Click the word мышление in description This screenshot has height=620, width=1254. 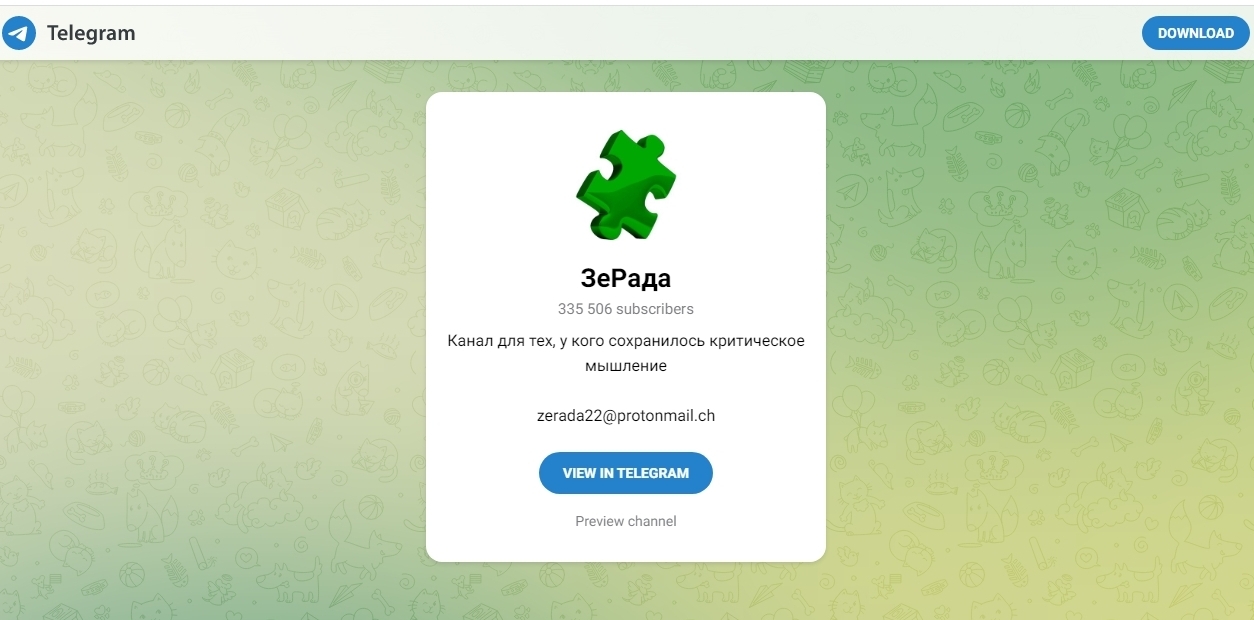point(626,366)
